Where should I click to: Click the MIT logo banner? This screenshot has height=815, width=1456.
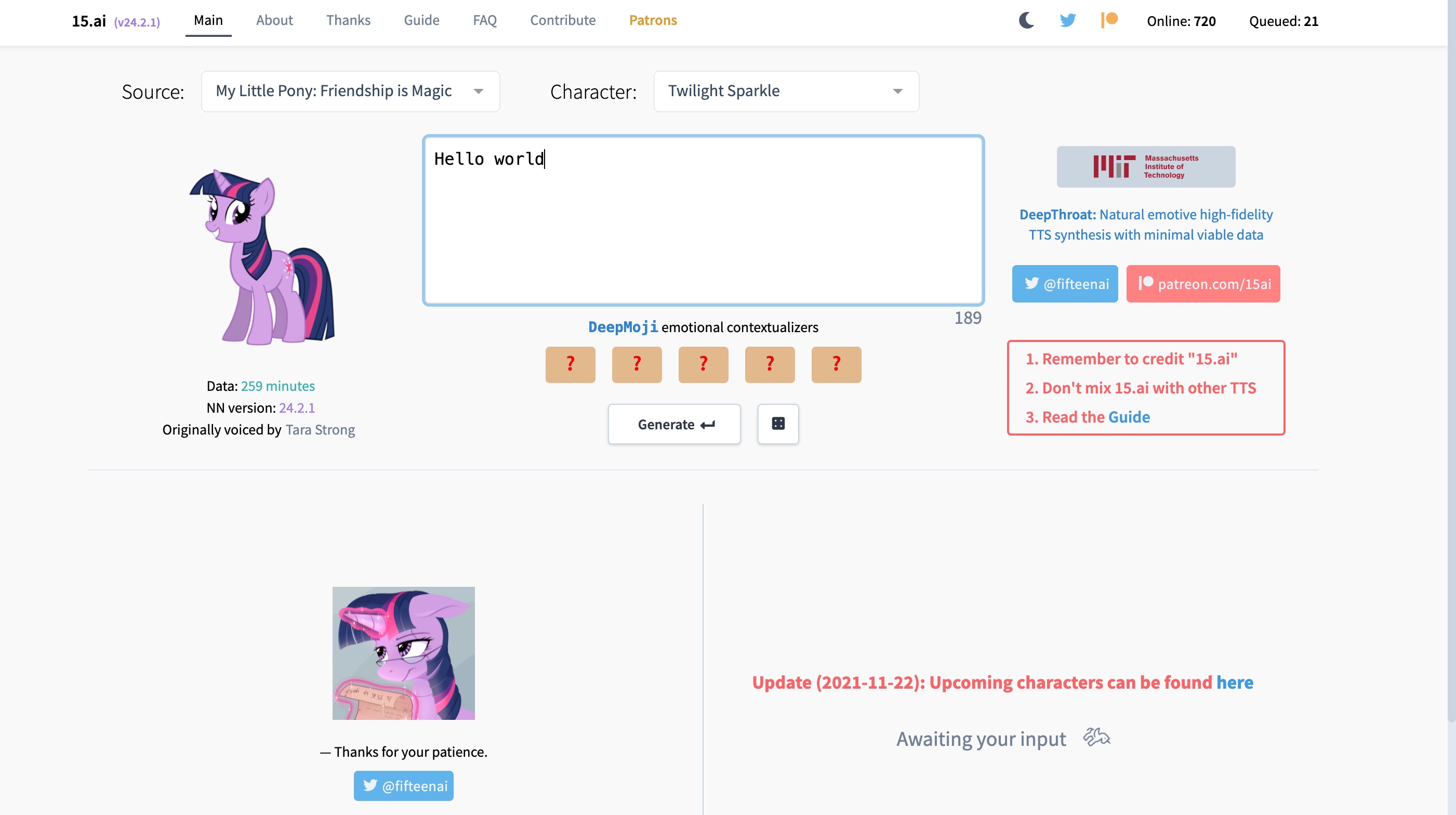click(1146, 167)
